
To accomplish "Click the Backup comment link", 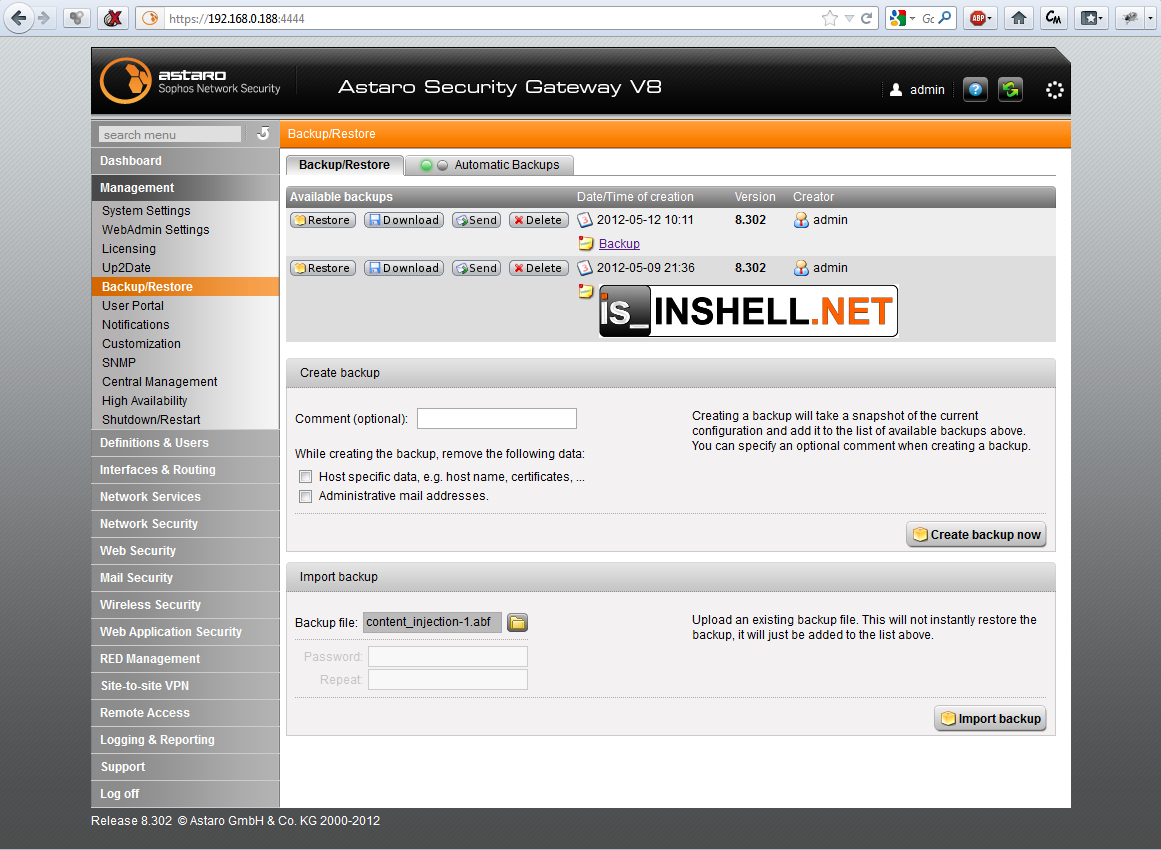I will pyautogui.click(x=619, y=244).
